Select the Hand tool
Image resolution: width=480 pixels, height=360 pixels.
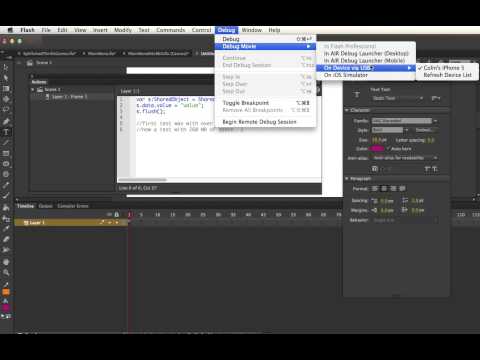[x=6, y=262]
